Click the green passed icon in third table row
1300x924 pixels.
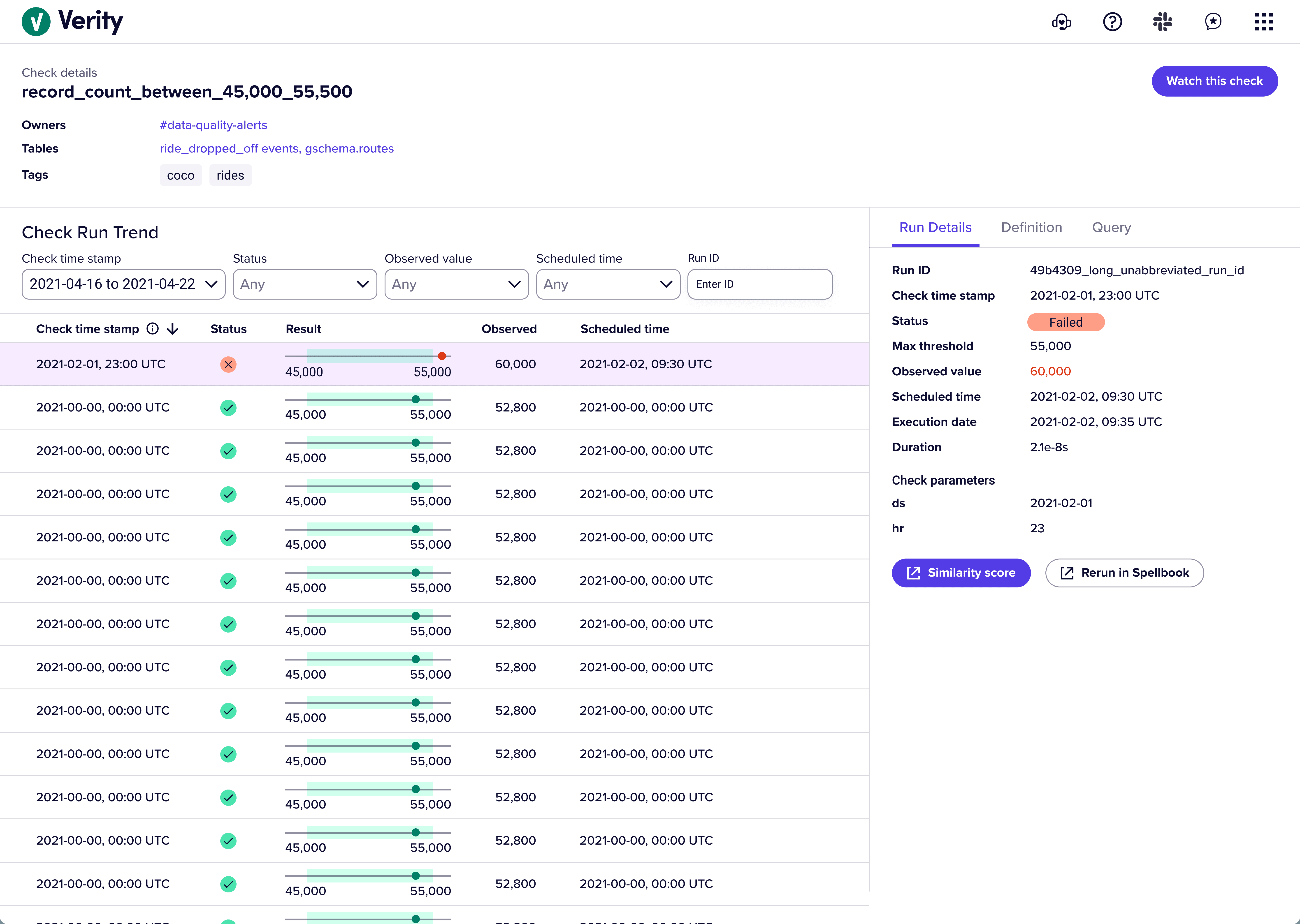pos(228,451)
